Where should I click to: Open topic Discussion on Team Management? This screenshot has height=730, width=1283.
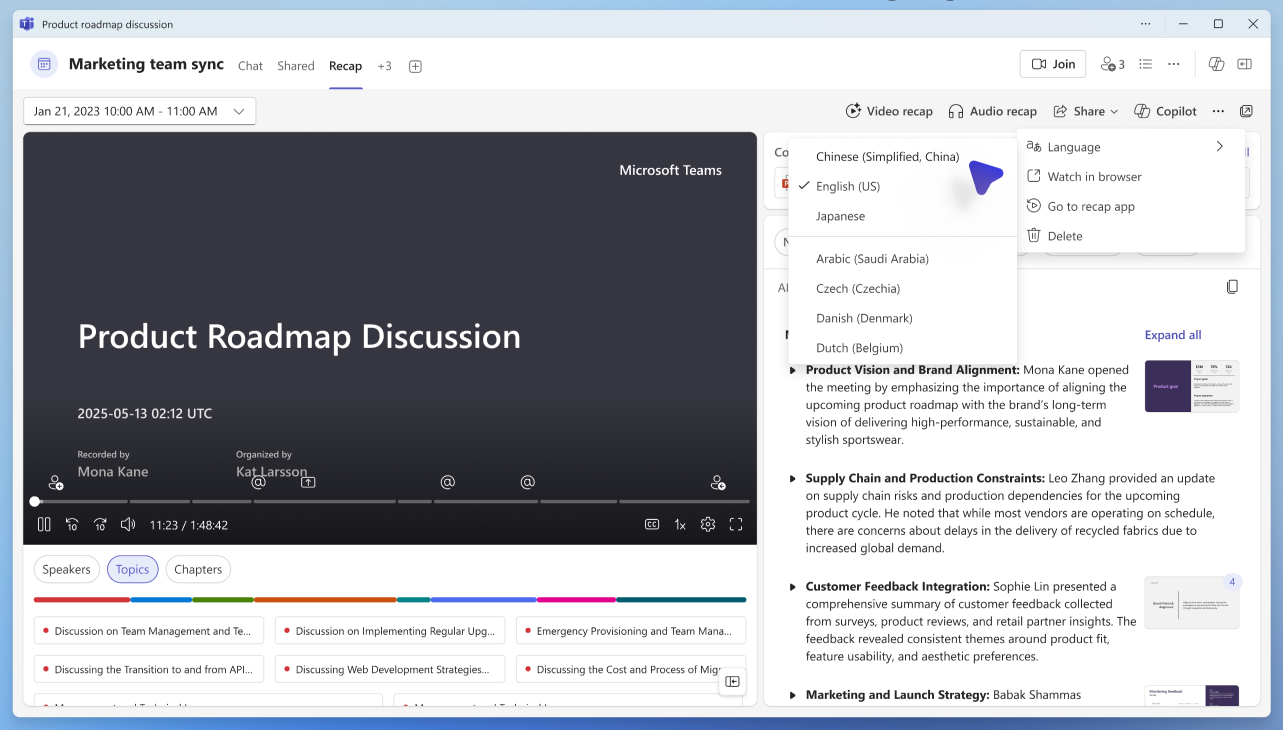149,631
